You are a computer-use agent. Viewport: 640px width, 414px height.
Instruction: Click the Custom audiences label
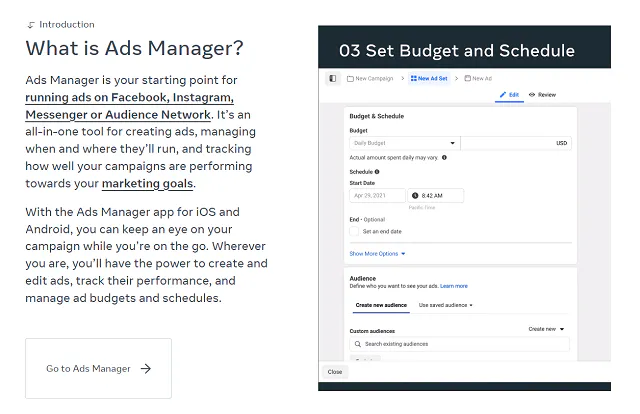(372, 331)
